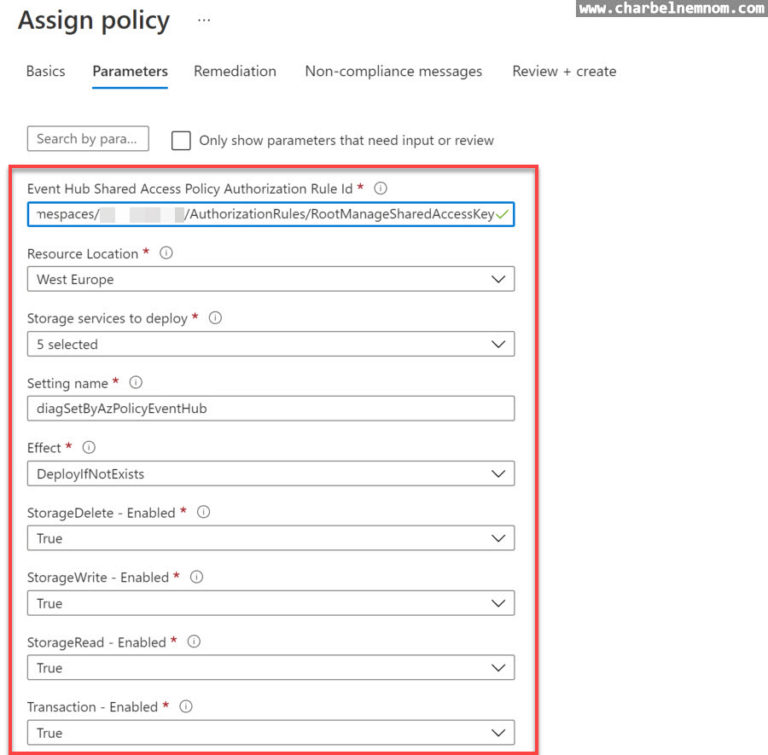
Task: Tick 'Only show parameters that need input' checkbox
Action: click(x=181, y=140)
